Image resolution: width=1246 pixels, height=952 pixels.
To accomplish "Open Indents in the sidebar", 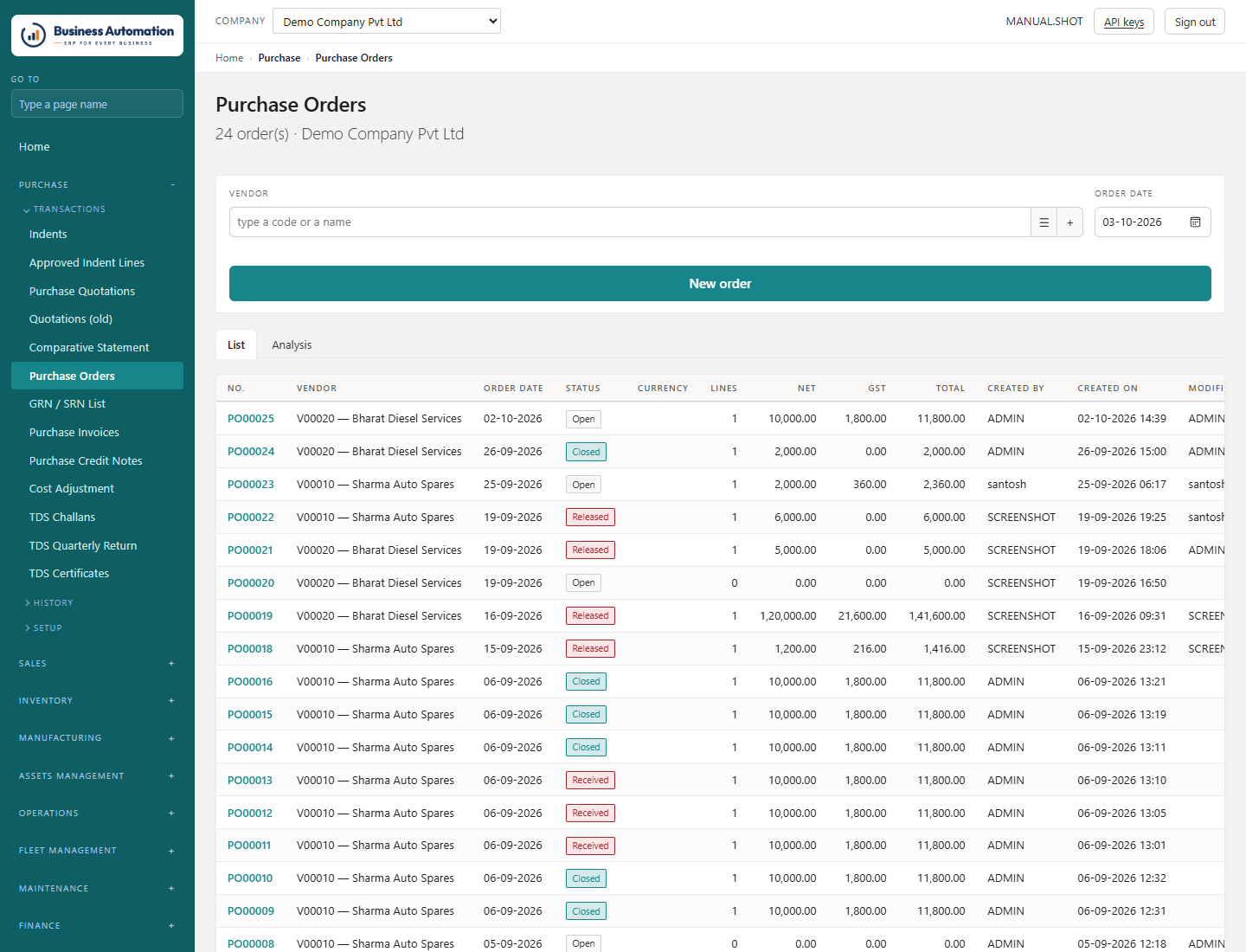I will (x=97, y=235).
